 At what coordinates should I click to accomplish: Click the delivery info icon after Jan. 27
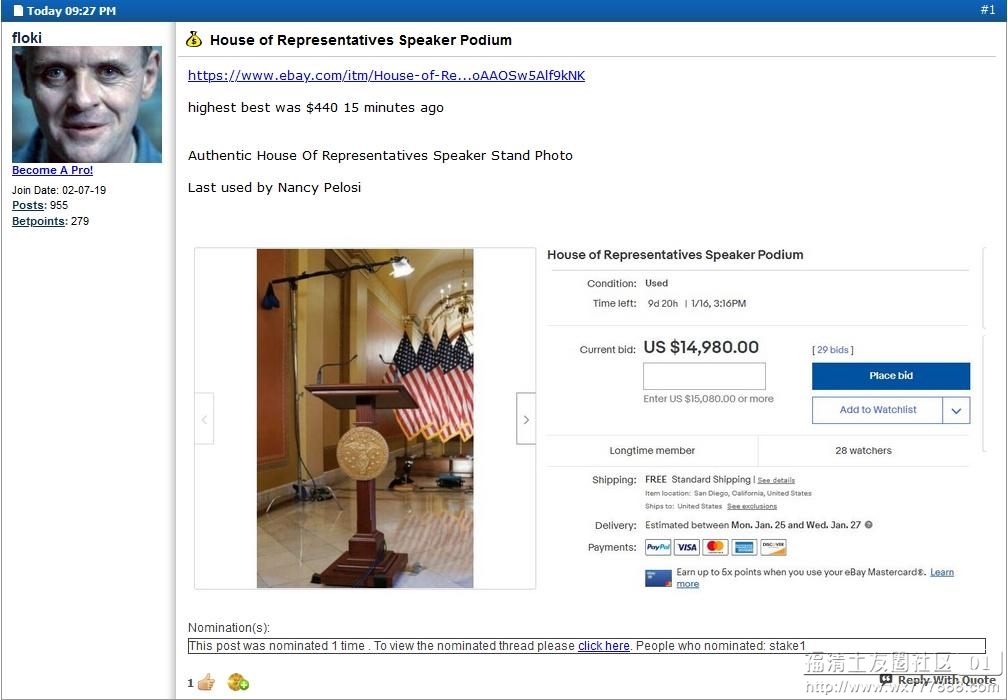point(868,525)
